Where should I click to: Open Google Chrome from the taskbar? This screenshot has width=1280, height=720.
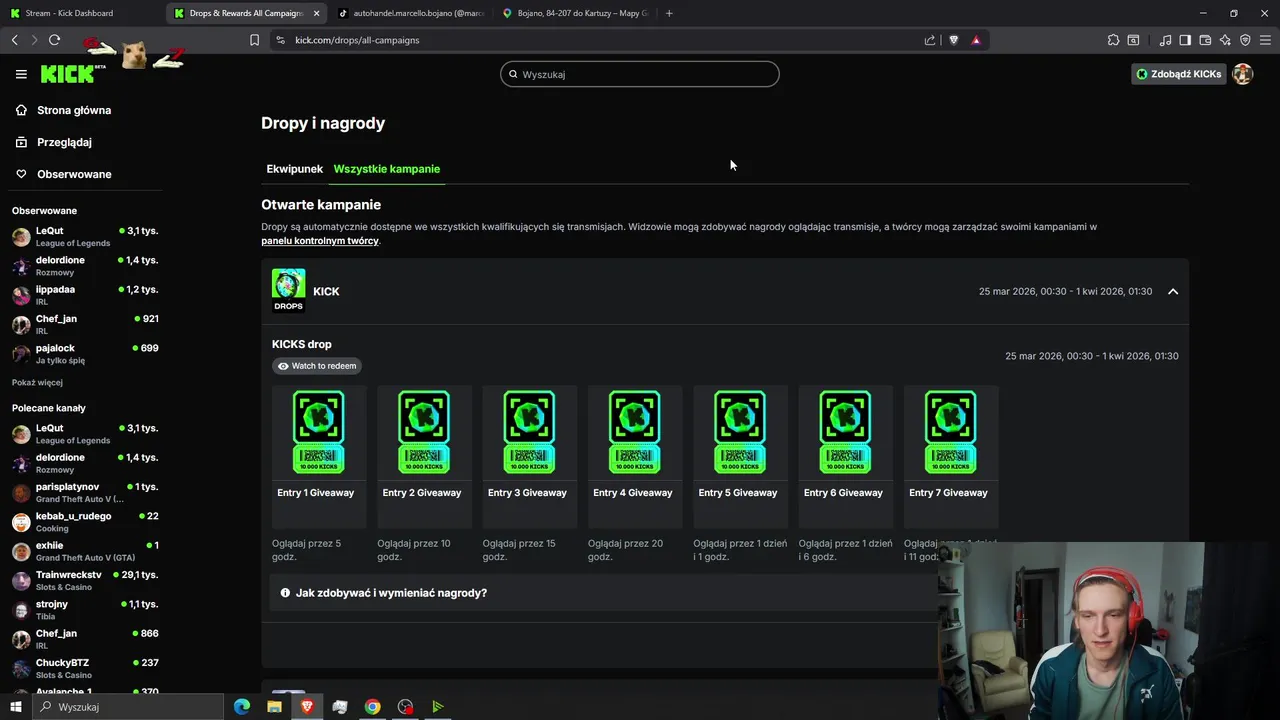pyautogui.click(x=372, y=707)
